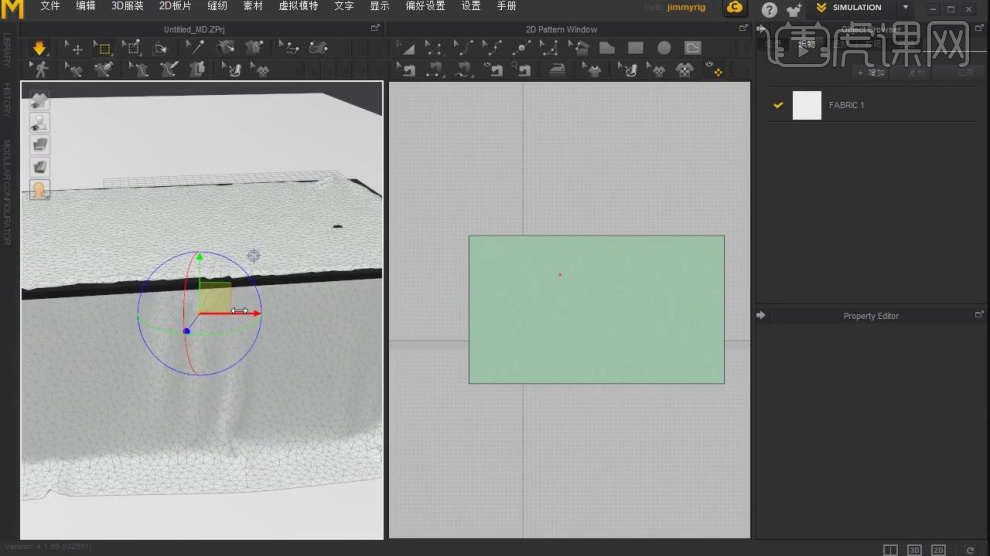Select the Tack on garment tool
The width and height of the screenshot is (990, 556).
pos(254,47)
